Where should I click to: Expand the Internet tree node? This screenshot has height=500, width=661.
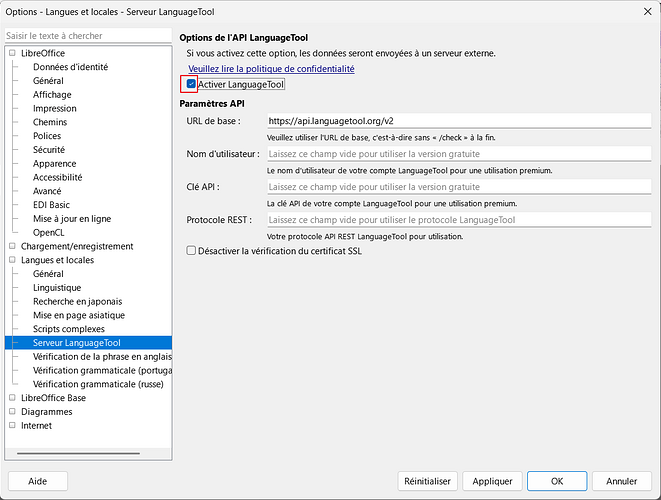pyautogui.click(x=13, y=425)
